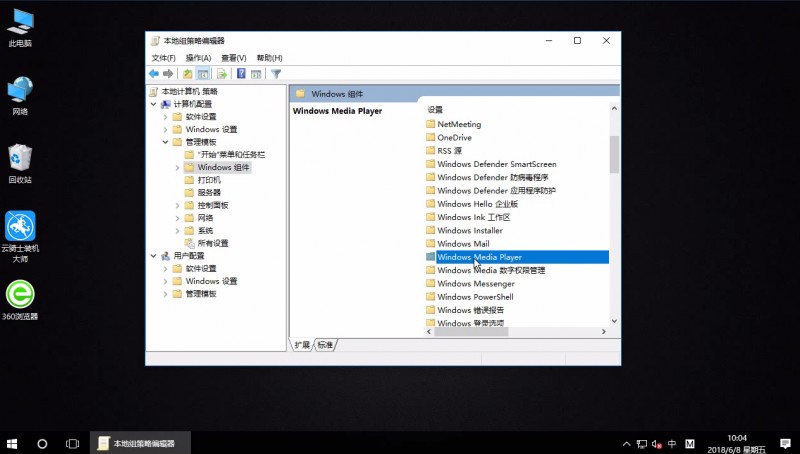Select the RSS 源 folder
Screen dimensions: 800x454
coord(449,150)
